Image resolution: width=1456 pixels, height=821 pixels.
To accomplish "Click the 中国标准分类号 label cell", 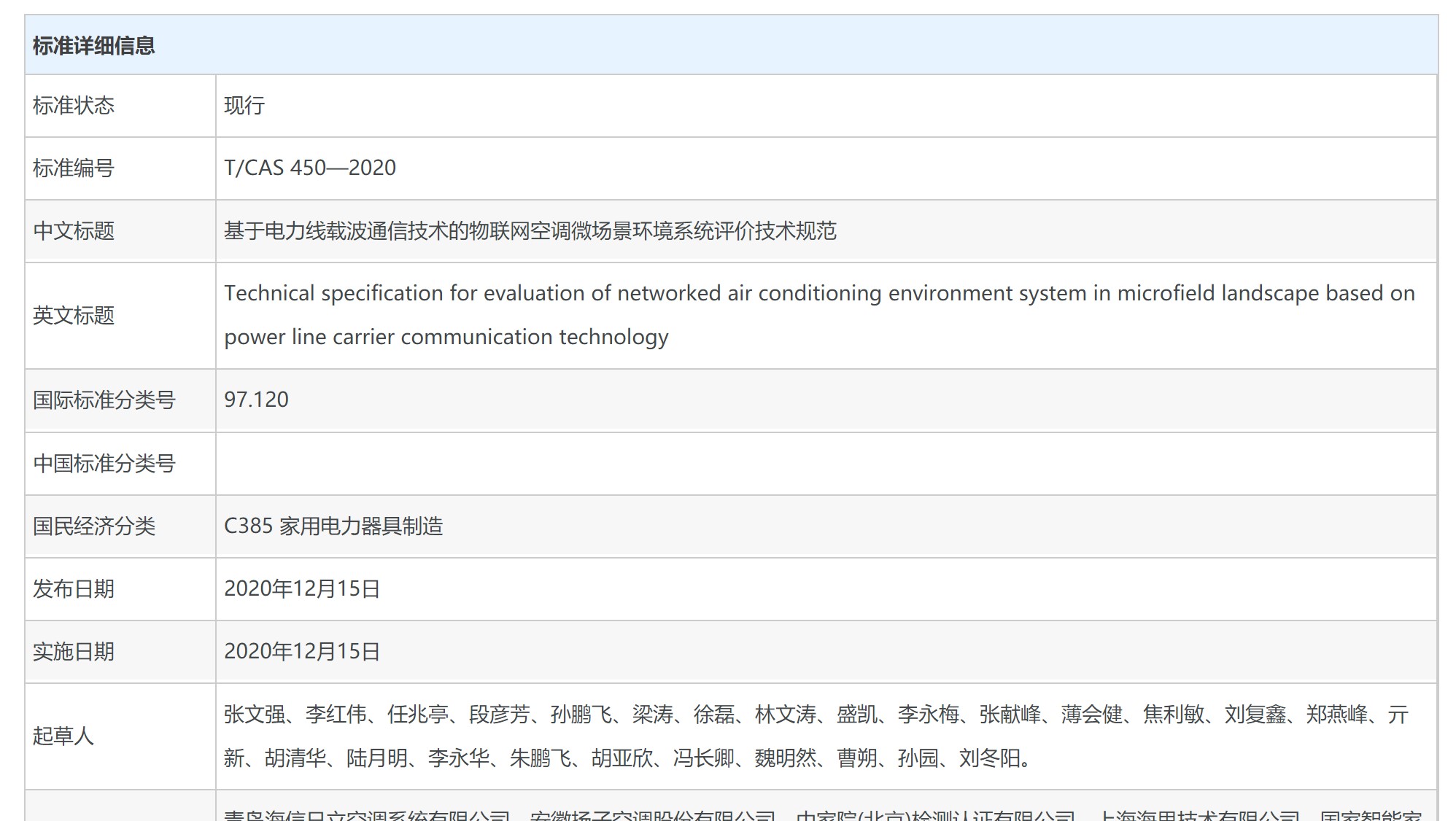I will (x=104, y=464).
